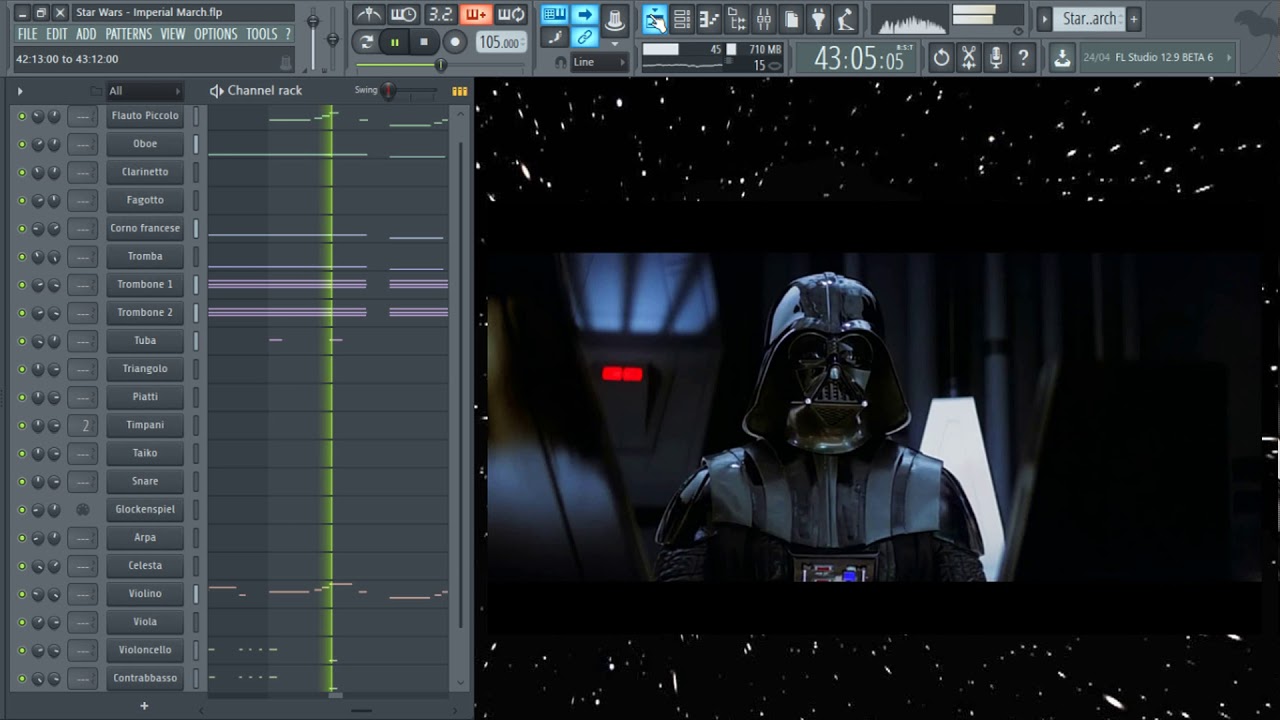Toggle the blue auto-scrolling arrow icon
This screenshot has height=720, width=1280.
coord(585,15)
